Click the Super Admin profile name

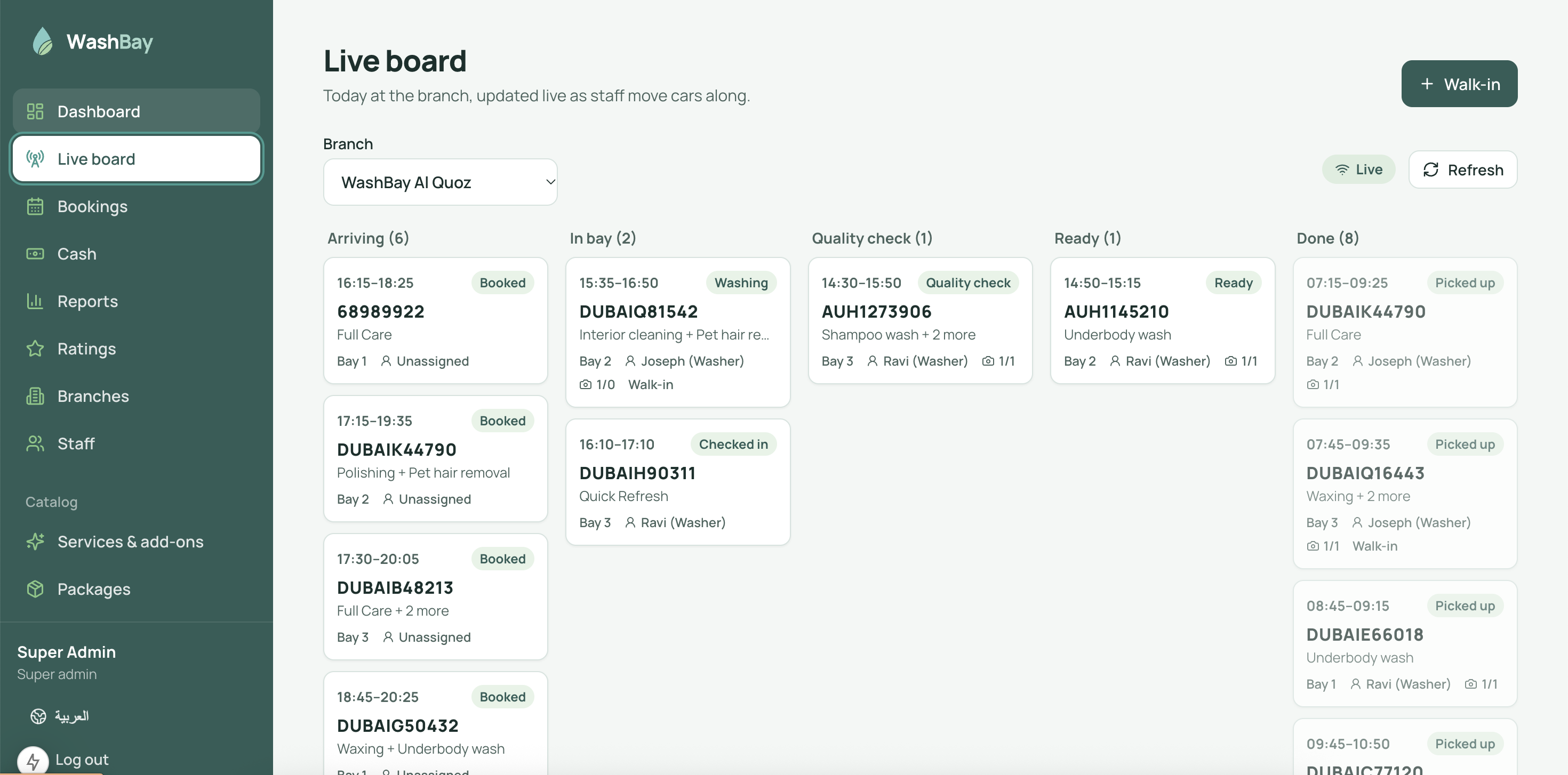[66, 651]
